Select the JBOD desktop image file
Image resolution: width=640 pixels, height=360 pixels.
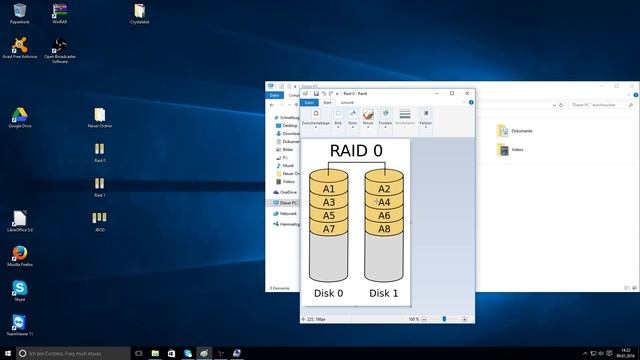pos(100,222)
